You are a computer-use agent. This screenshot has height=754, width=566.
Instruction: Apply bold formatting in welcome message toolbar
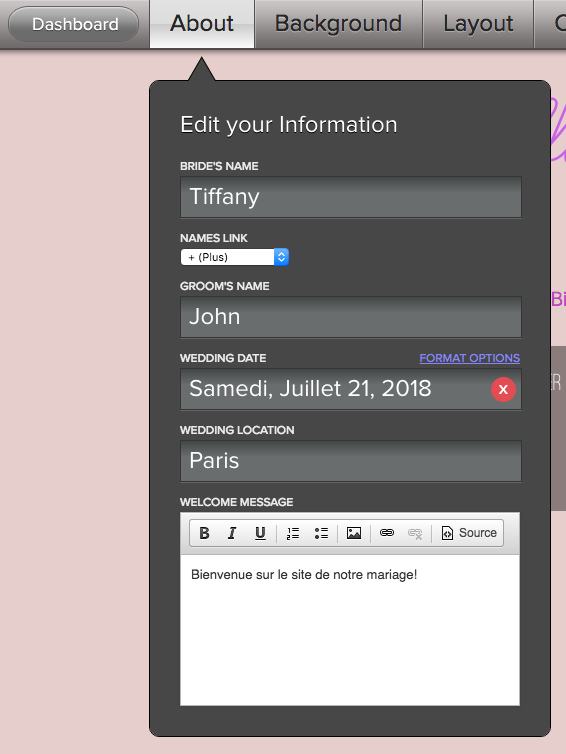204,533
